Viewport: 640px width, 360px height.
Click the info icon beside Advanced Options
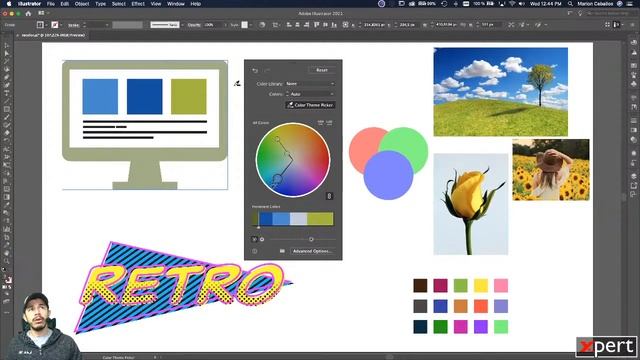[x=255, y=251]
